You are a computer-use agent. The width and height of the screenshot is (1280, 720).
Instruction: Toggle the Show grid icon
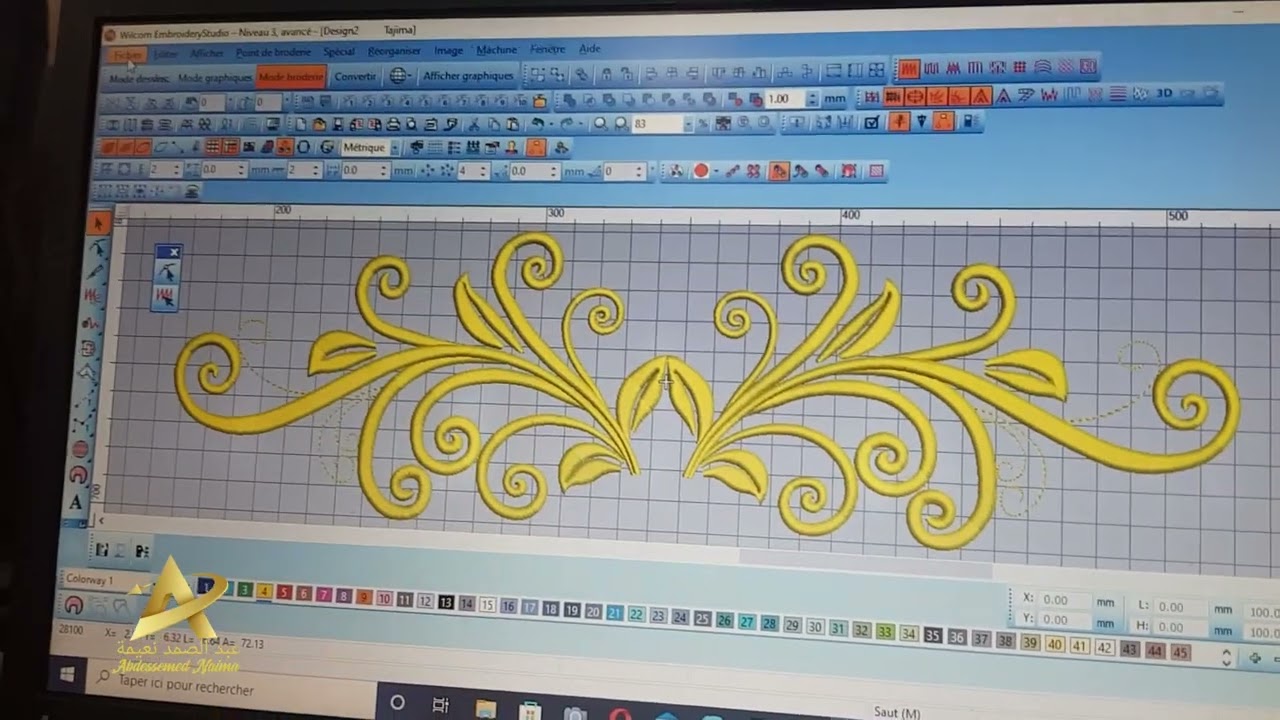212,146
